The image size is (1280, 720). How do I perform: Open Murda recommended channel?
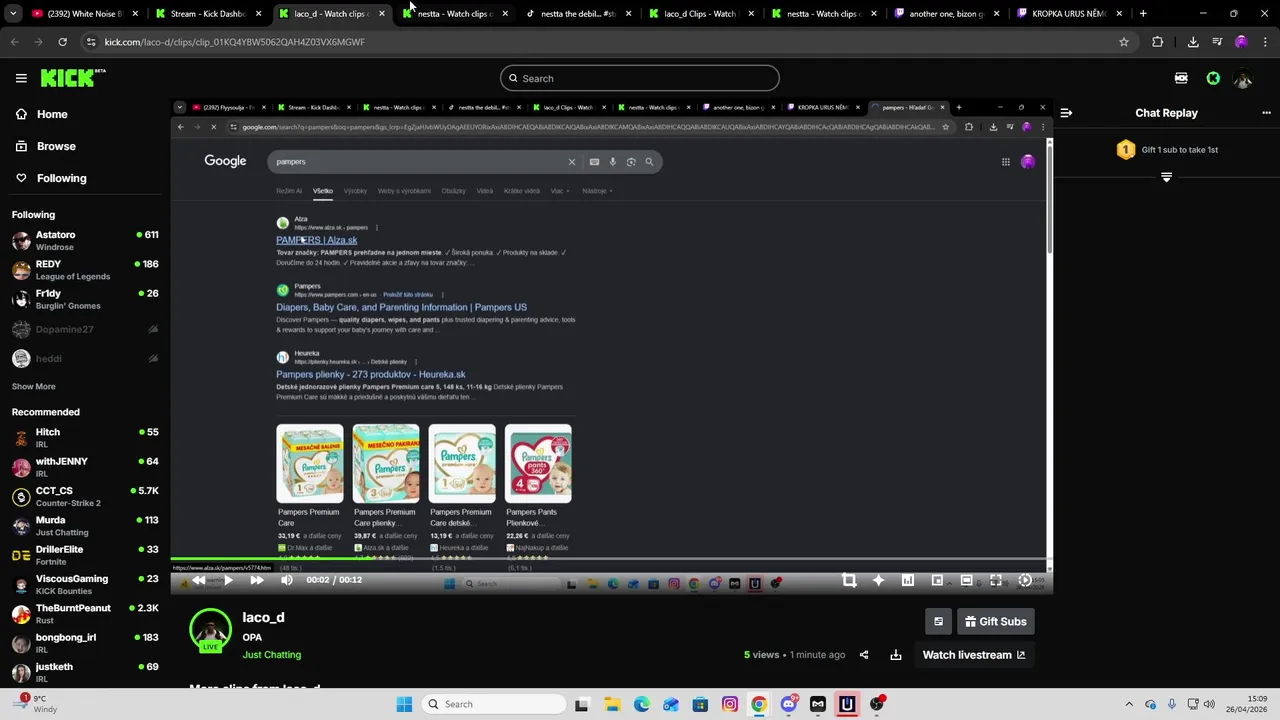(x=85, y=526)
